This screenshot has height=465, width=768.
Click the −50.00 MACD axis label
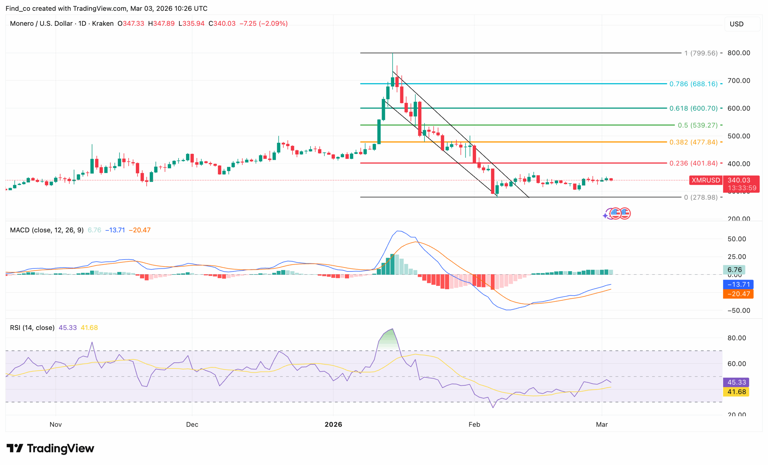pos(737,311)
